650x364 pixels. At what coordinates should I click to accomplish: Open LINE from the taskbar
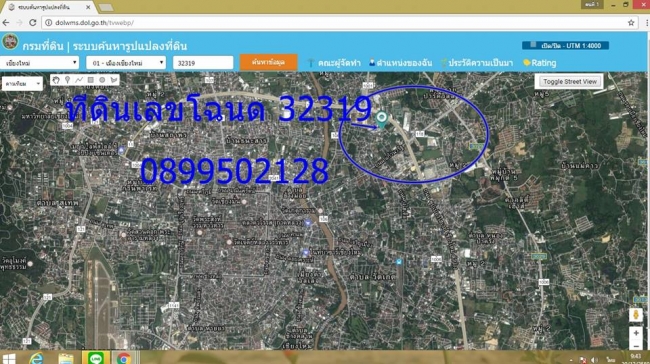96,357
